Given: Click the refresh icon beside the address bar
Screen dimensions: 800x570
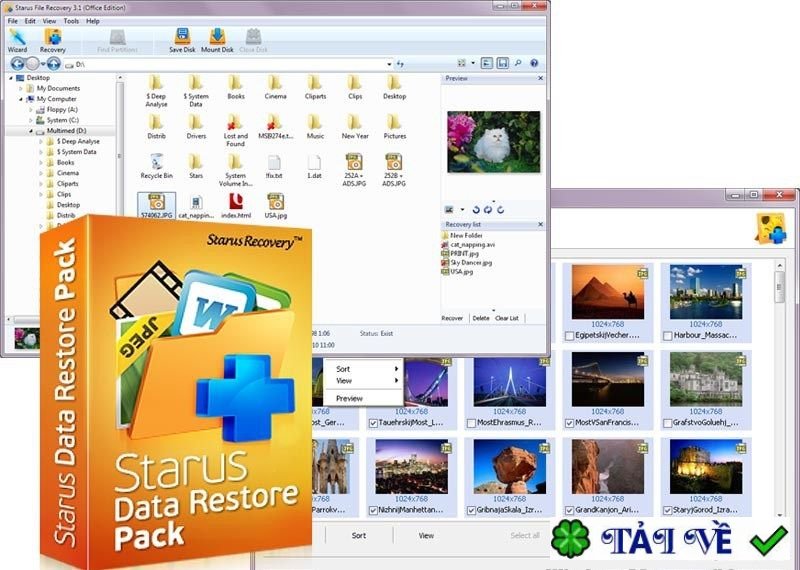Looking at the screenshot, I should click(x=400, y=64).
